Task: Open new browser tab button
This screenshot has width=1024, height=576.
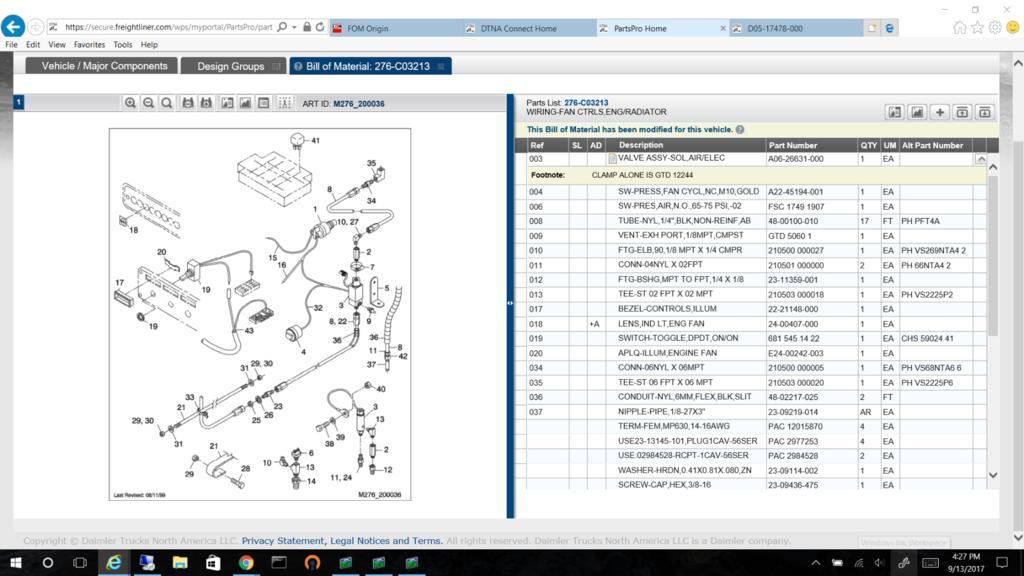Action: click(872, 28)
